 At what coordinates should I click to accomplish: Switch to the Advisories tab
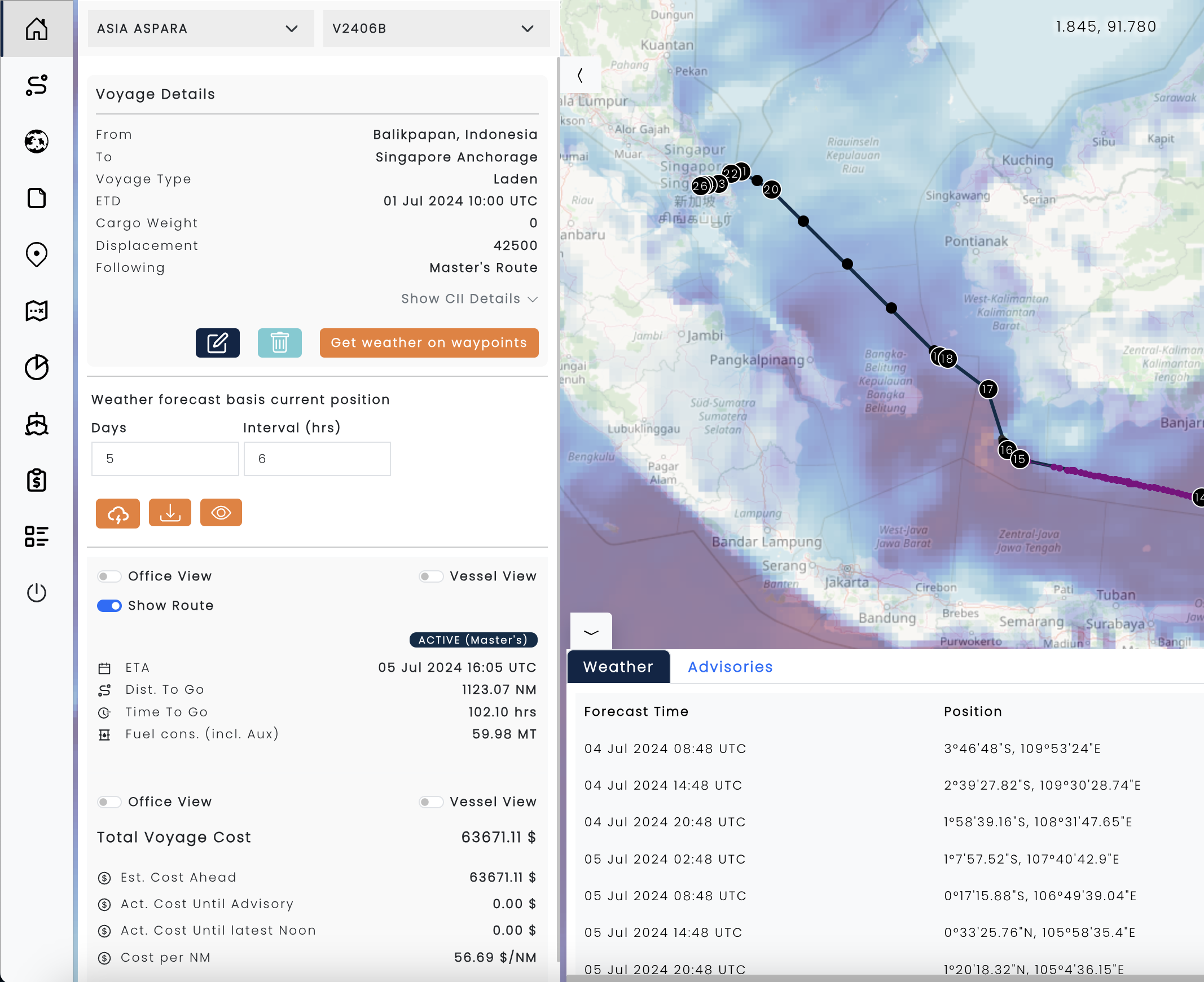730,667
